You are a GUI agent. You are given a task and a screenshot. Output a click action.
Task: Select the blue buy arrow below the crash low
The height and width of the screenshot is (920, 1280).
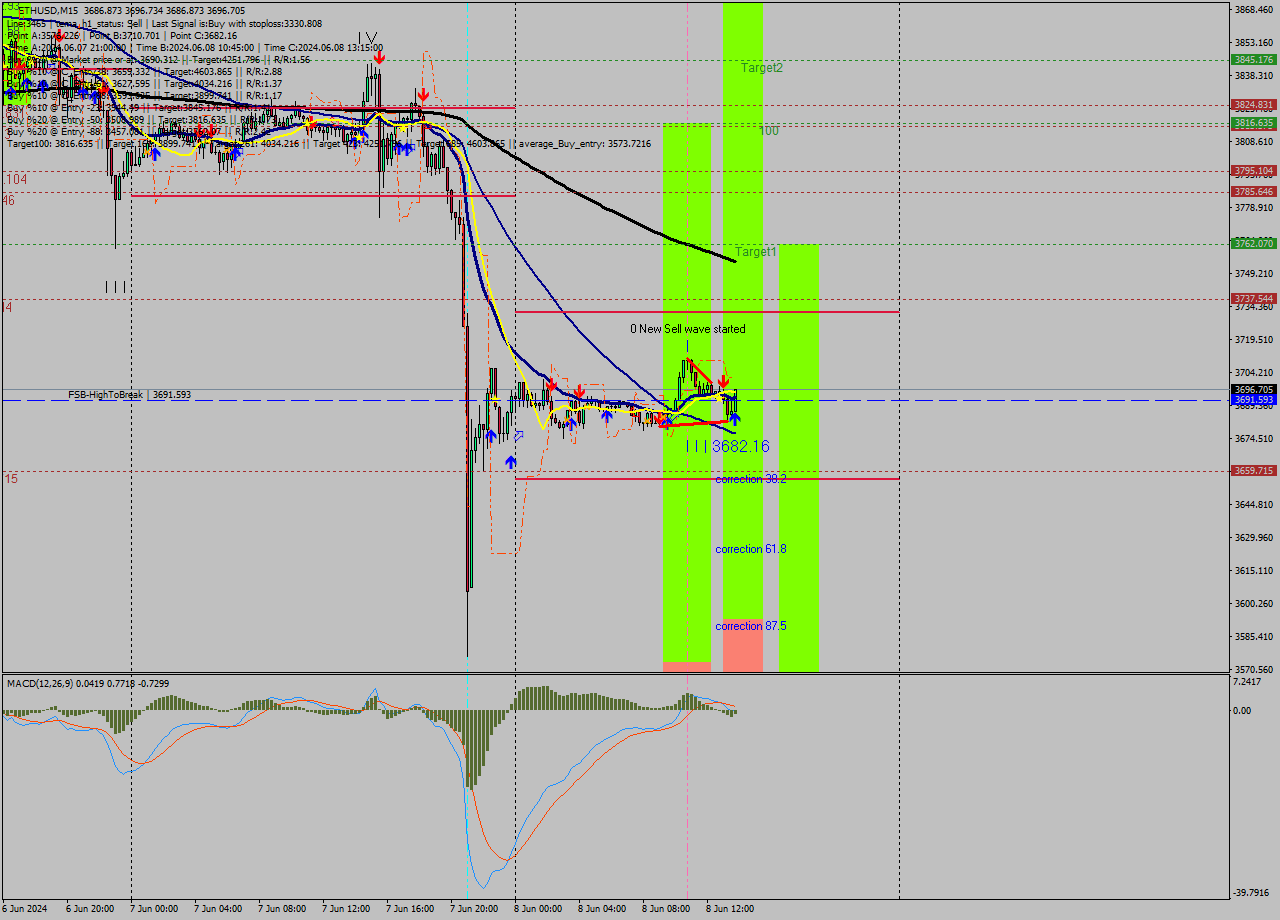(x=512, y=461)
